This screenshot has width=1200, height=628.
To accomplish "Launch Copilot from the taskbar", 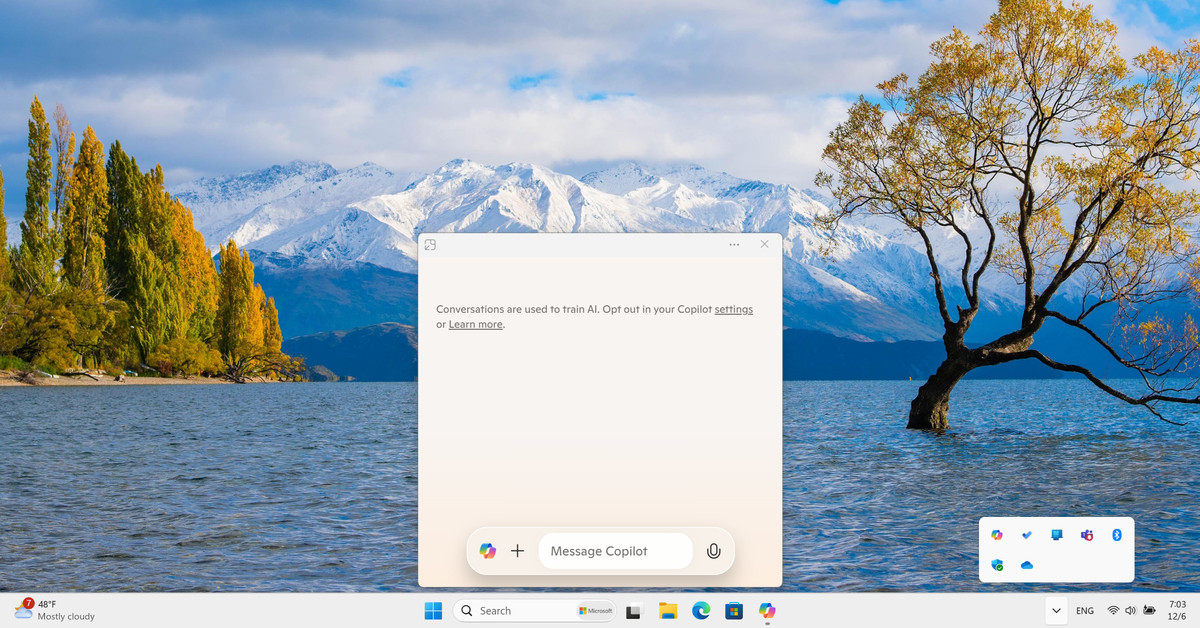I will 767,610.
